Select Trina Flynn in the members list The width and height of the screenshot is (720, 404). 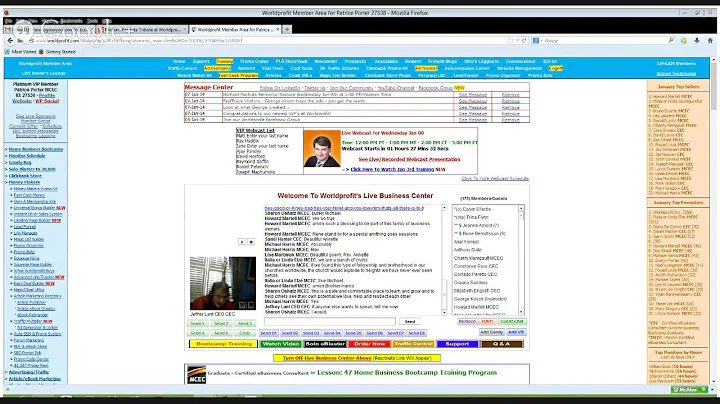pyautogui.click(x=471, y=217)
